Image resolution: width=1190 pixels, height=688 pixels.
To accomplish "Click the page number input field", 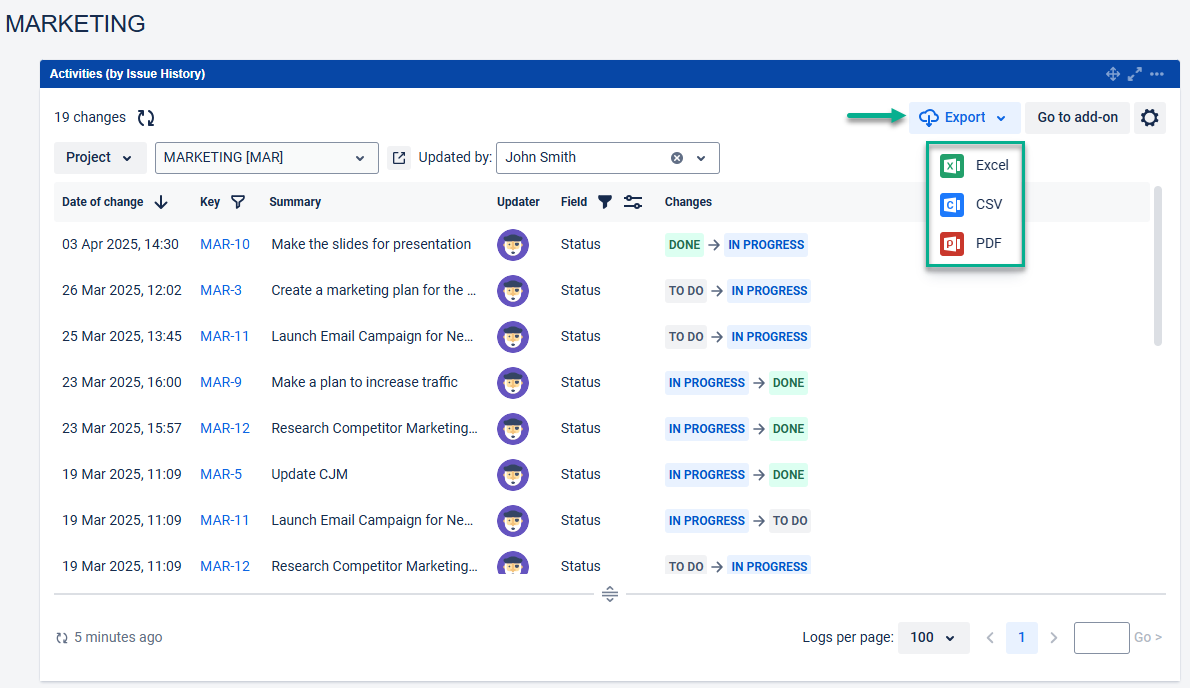I will 1101,638.
